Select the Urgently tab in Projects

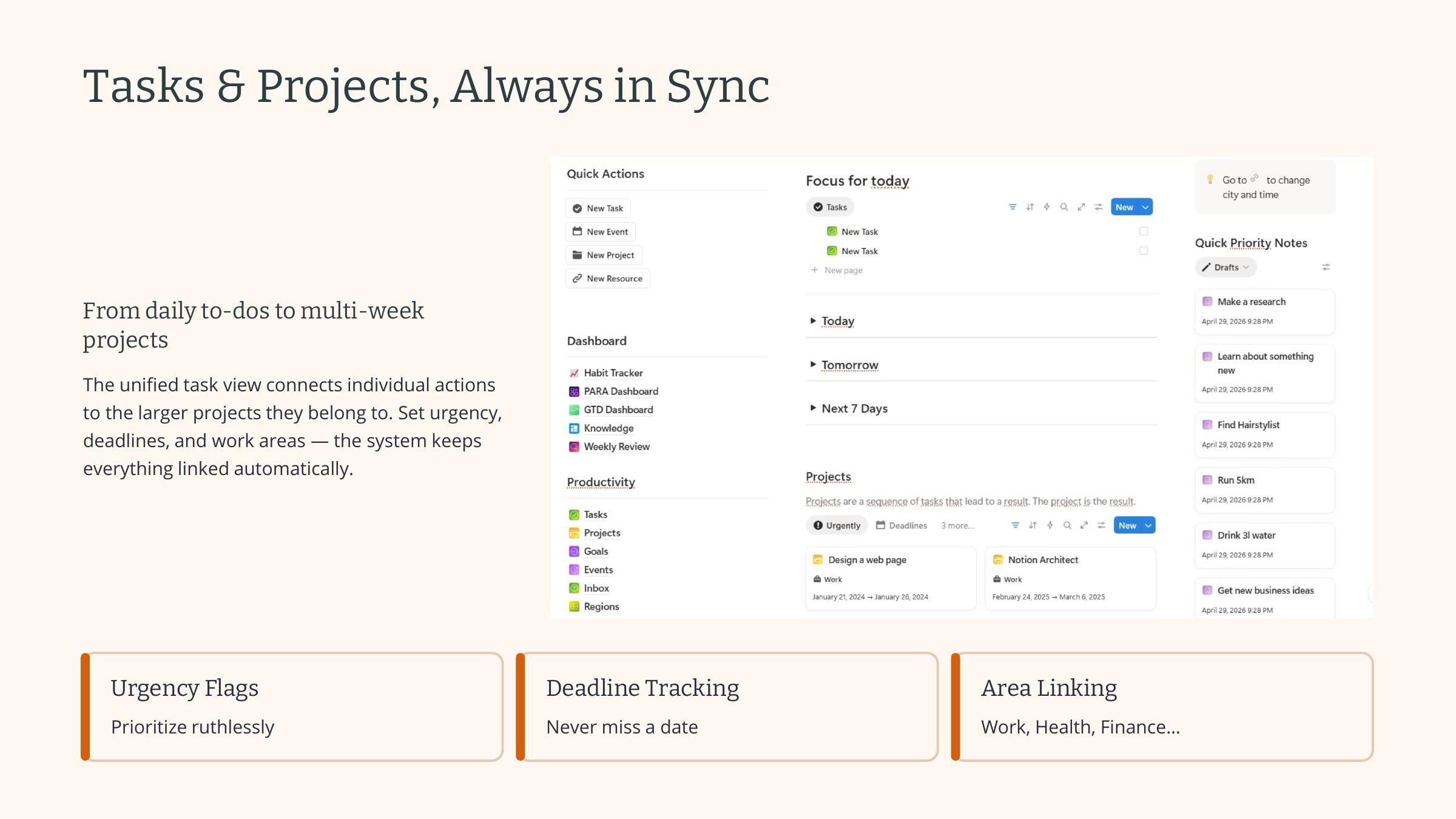837,525
